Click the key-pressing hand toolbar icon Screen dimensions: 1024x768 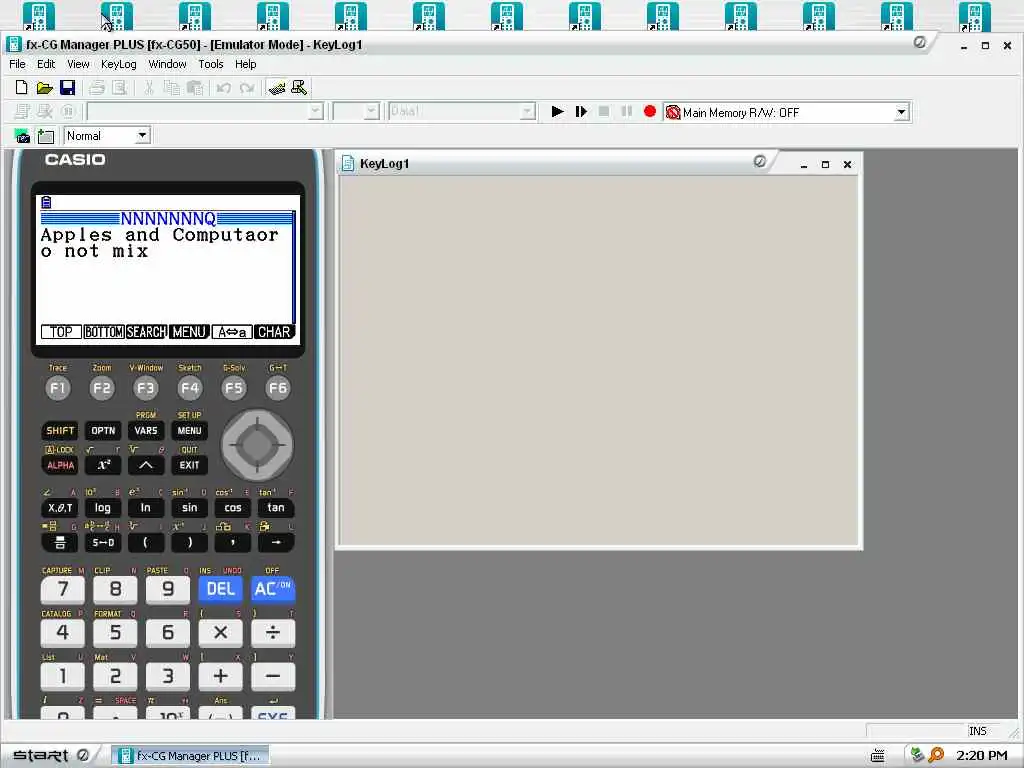277,88
